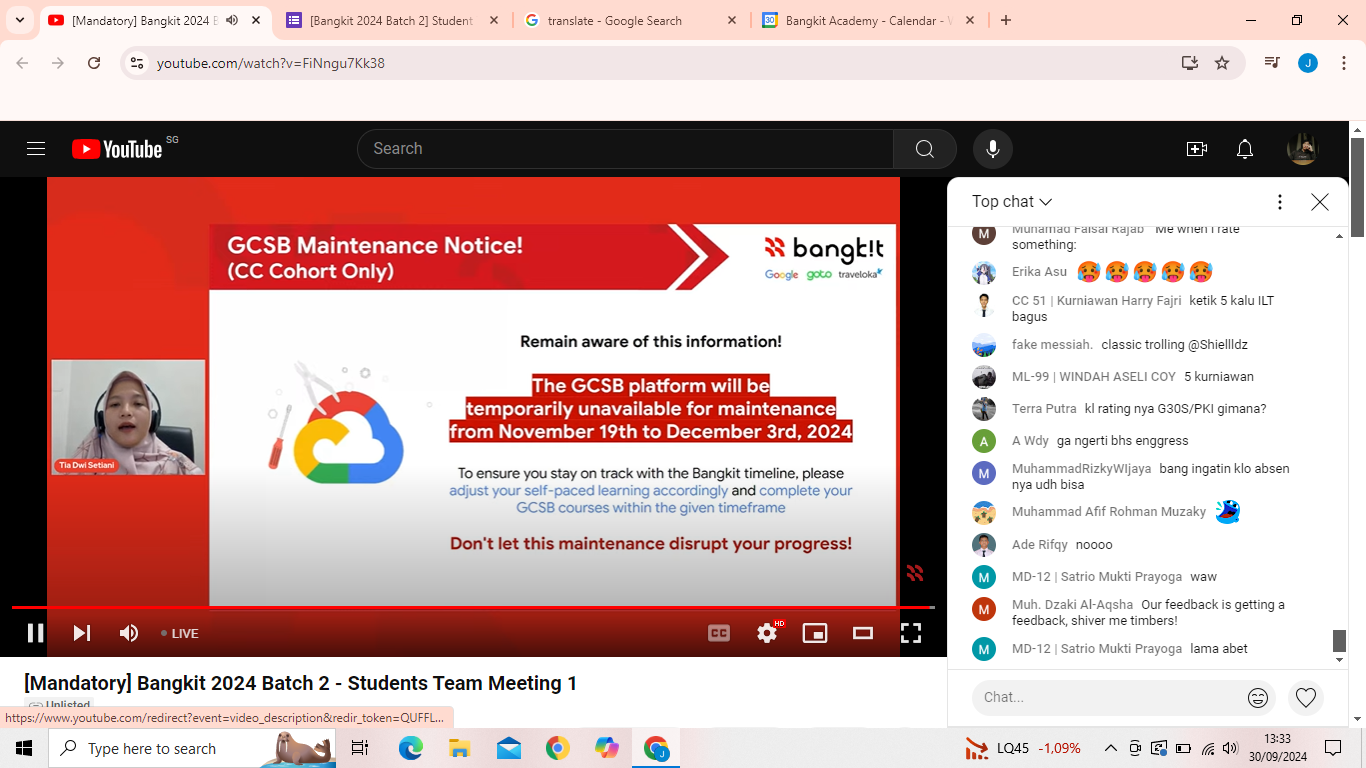Image resolution: width=1366 pixels, height=768 pixels.
Task: Close the live chat panel
Action: [x=1320, y=202]
